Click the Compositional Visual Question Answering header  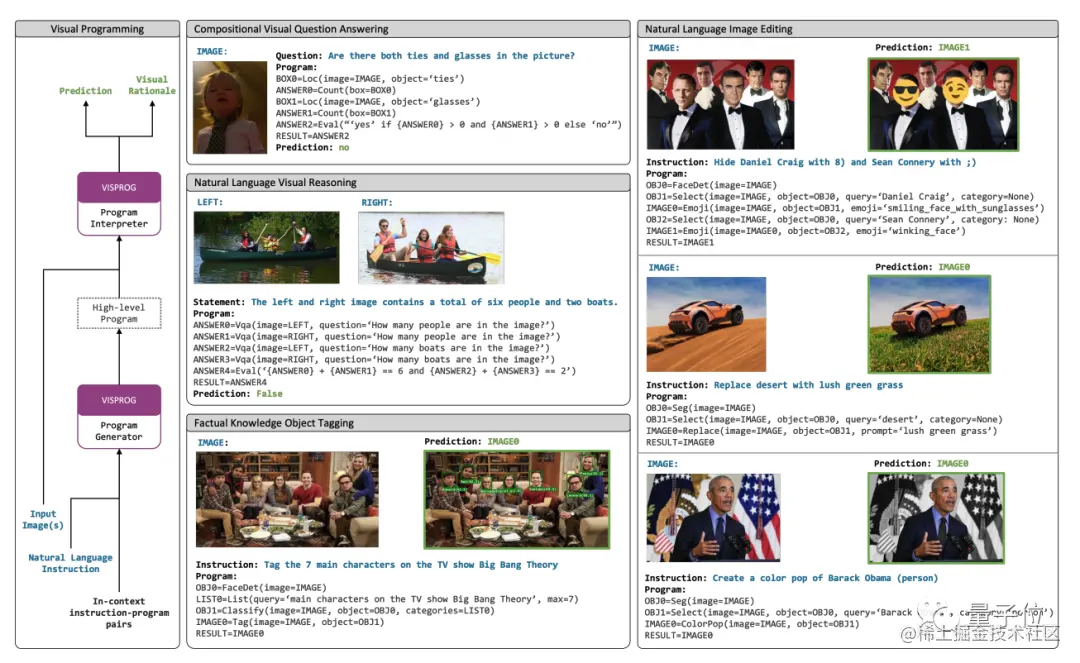click(x=408, y=29)
